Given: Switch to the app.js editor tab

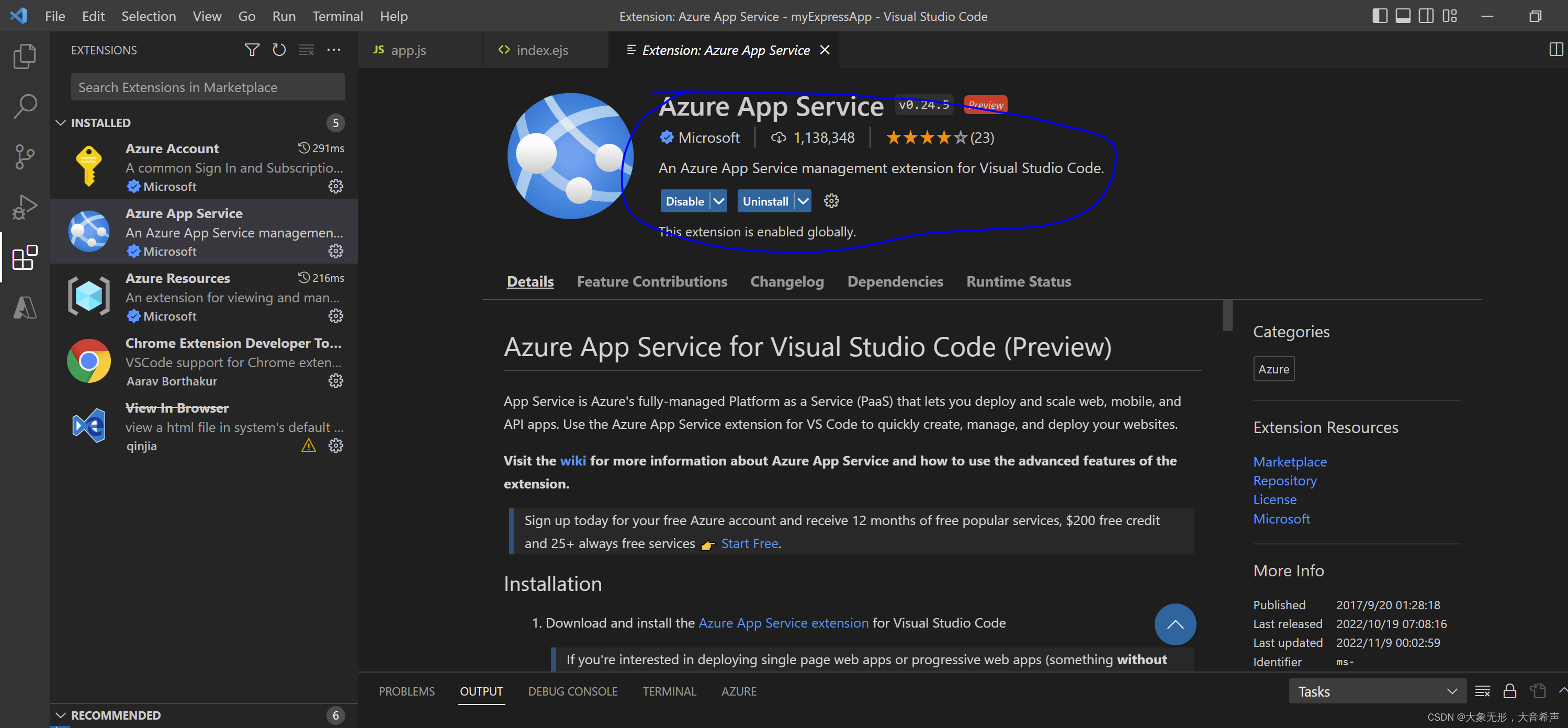Looking at the screenshot, I should [421, 50].
